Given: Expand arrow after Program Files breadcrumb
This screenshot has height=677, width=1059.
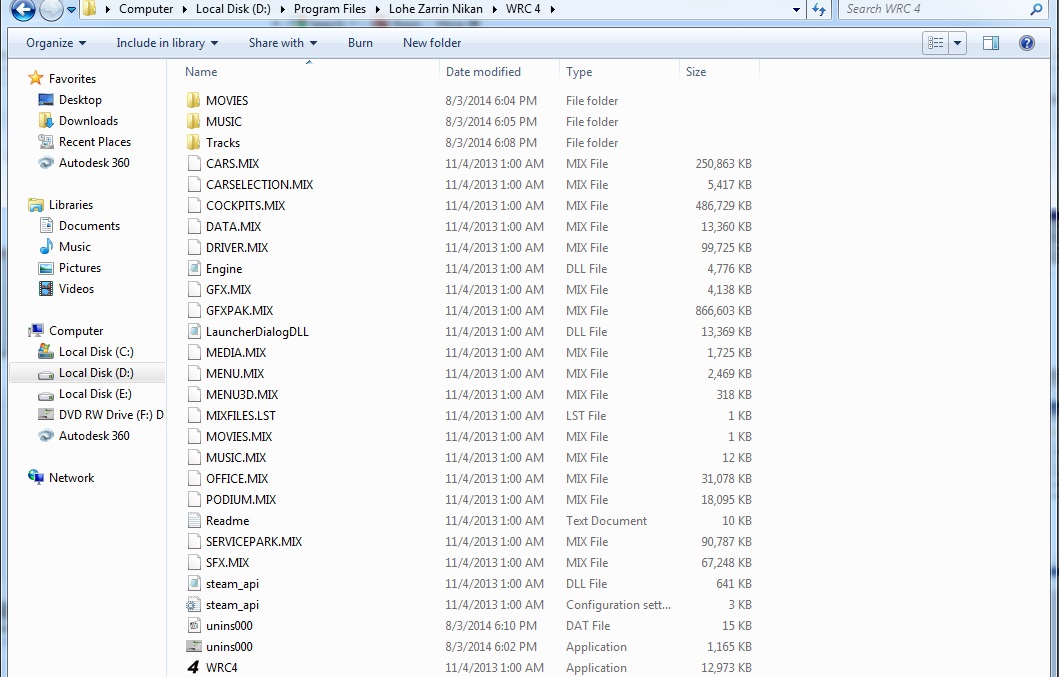Looking at the screenshot, I should 378,9.
